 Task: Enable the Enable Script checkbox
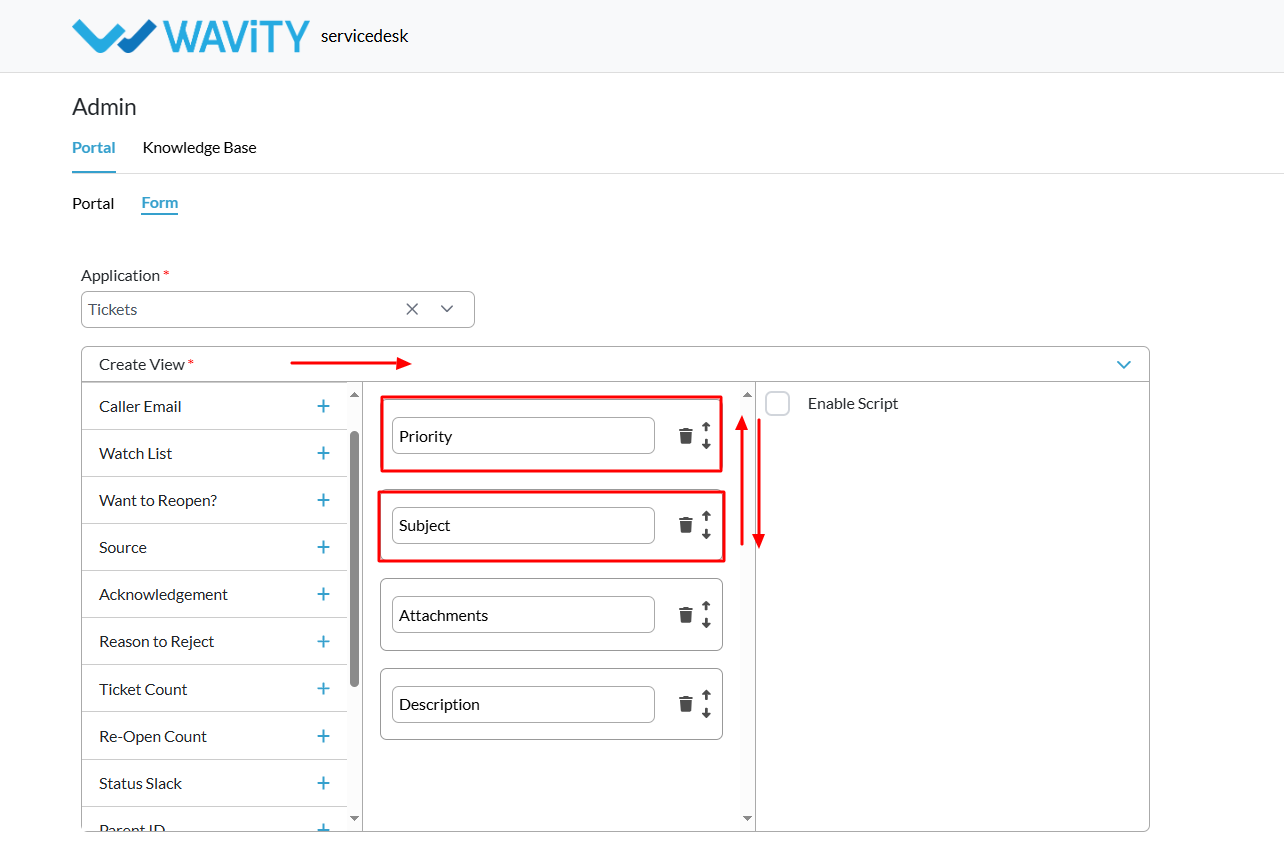coord(777,404)
